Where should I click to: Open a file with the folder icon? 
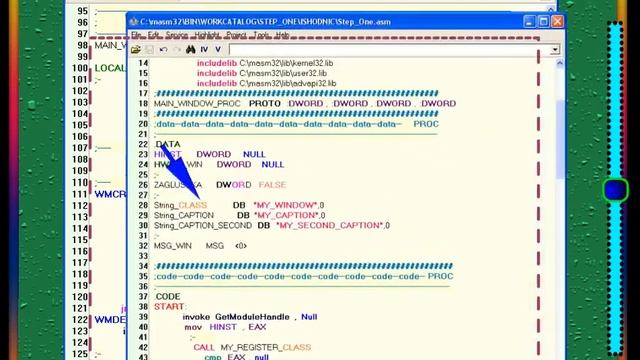(136, 50)
